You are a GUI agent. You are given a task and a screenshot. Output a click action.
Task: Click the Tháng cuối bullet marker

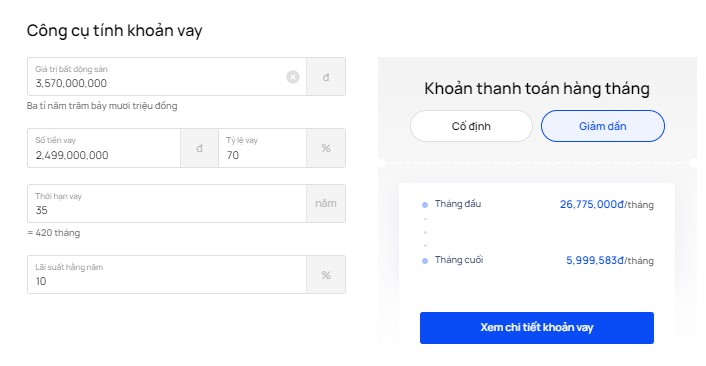pos(425,261)
